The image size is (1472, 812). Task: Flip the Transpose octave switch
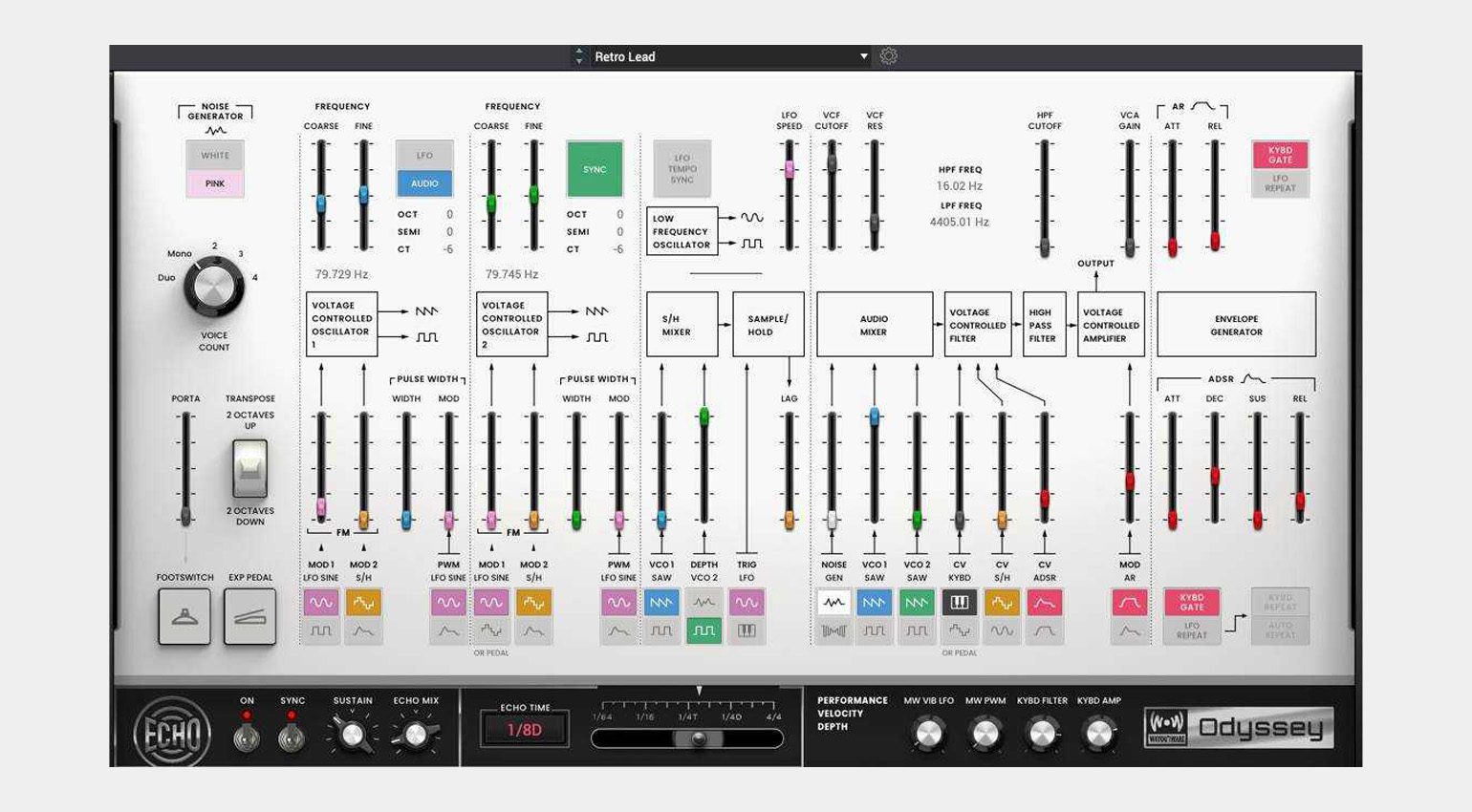(249, 468)
